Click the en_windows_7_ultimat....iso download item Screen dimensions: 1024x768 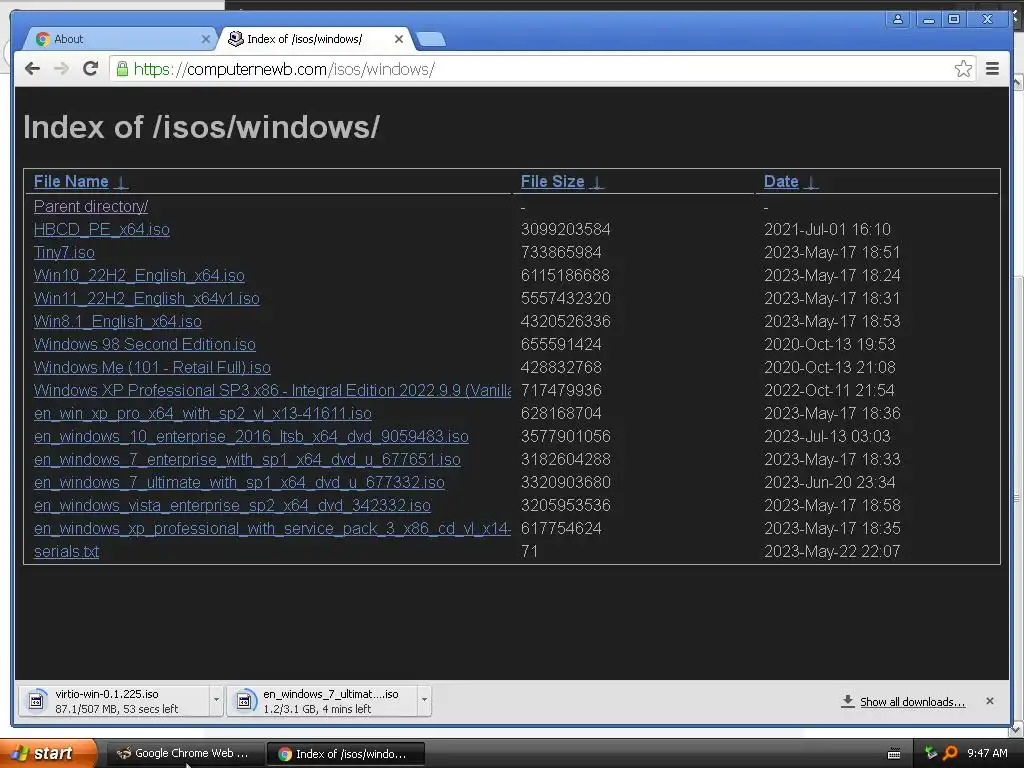coord(323,701)
